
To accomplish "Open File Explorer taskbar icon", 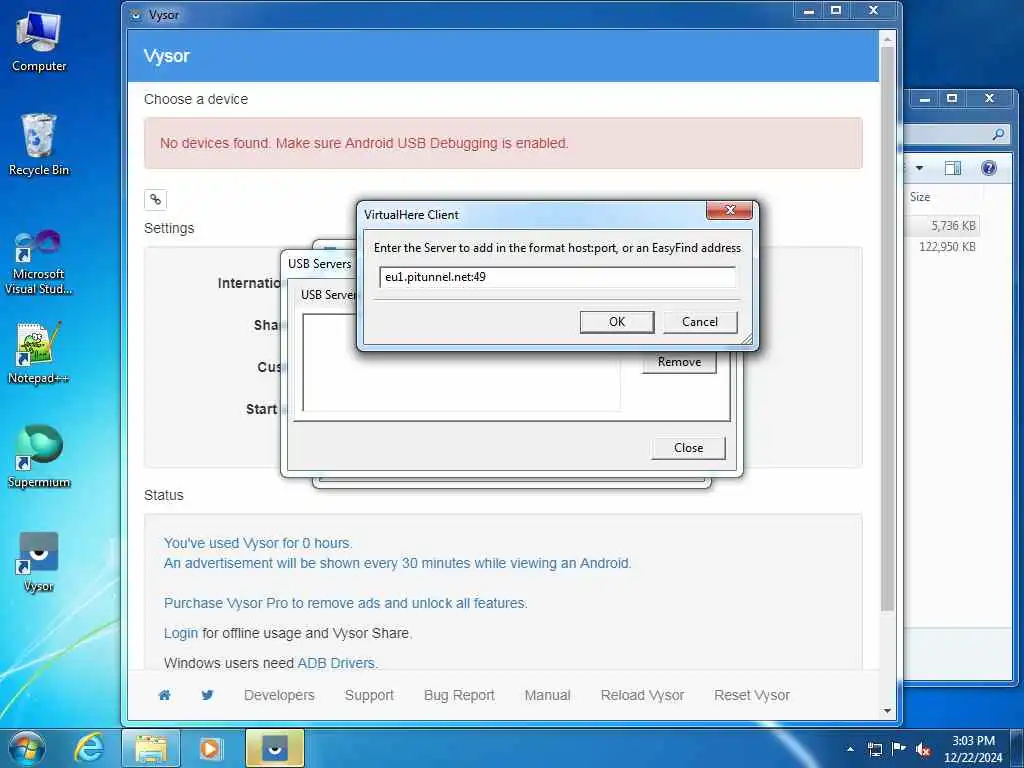I will 151,748.
